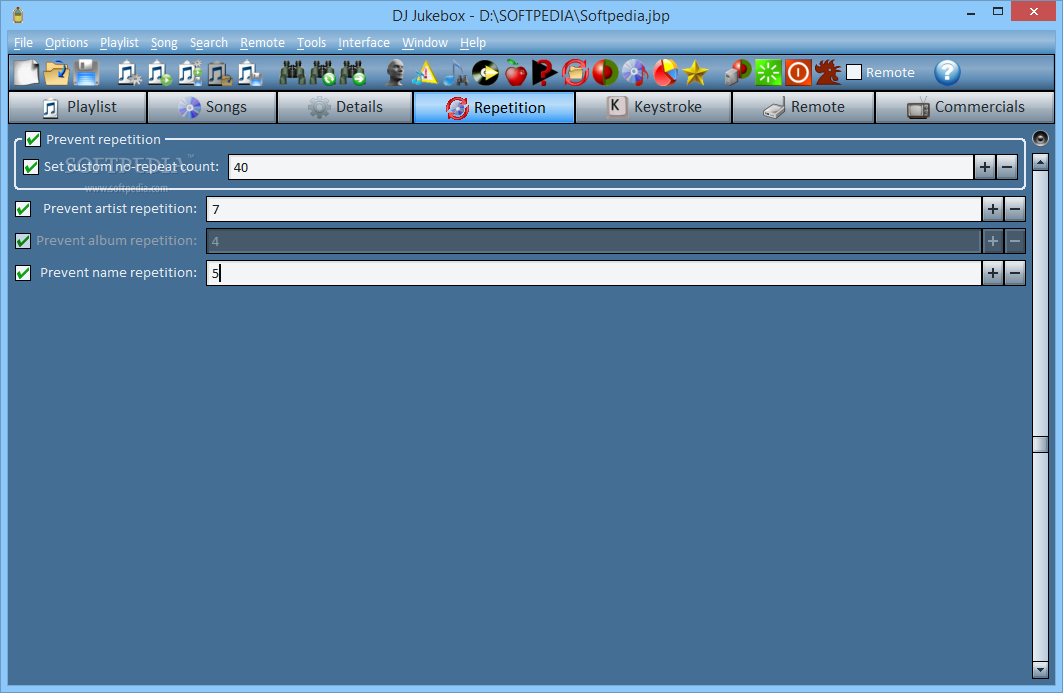
Task: Click the red circular arrows folder icon
Action: pyautogui.click(x=575, y=73)
